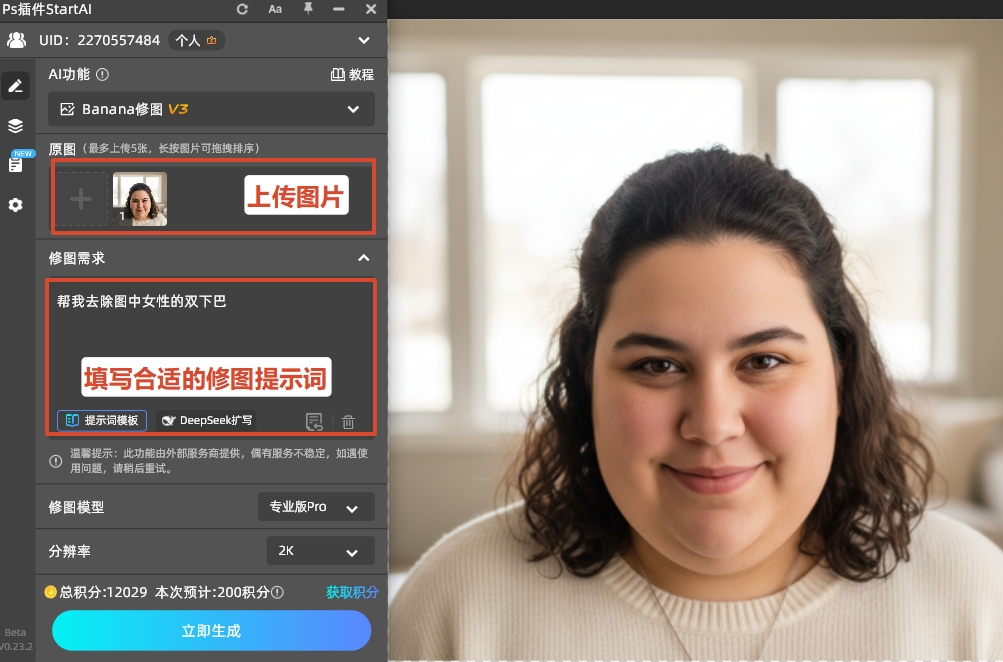Click the 获取积分 link
Screen dimensions: 1003x662
352,592
